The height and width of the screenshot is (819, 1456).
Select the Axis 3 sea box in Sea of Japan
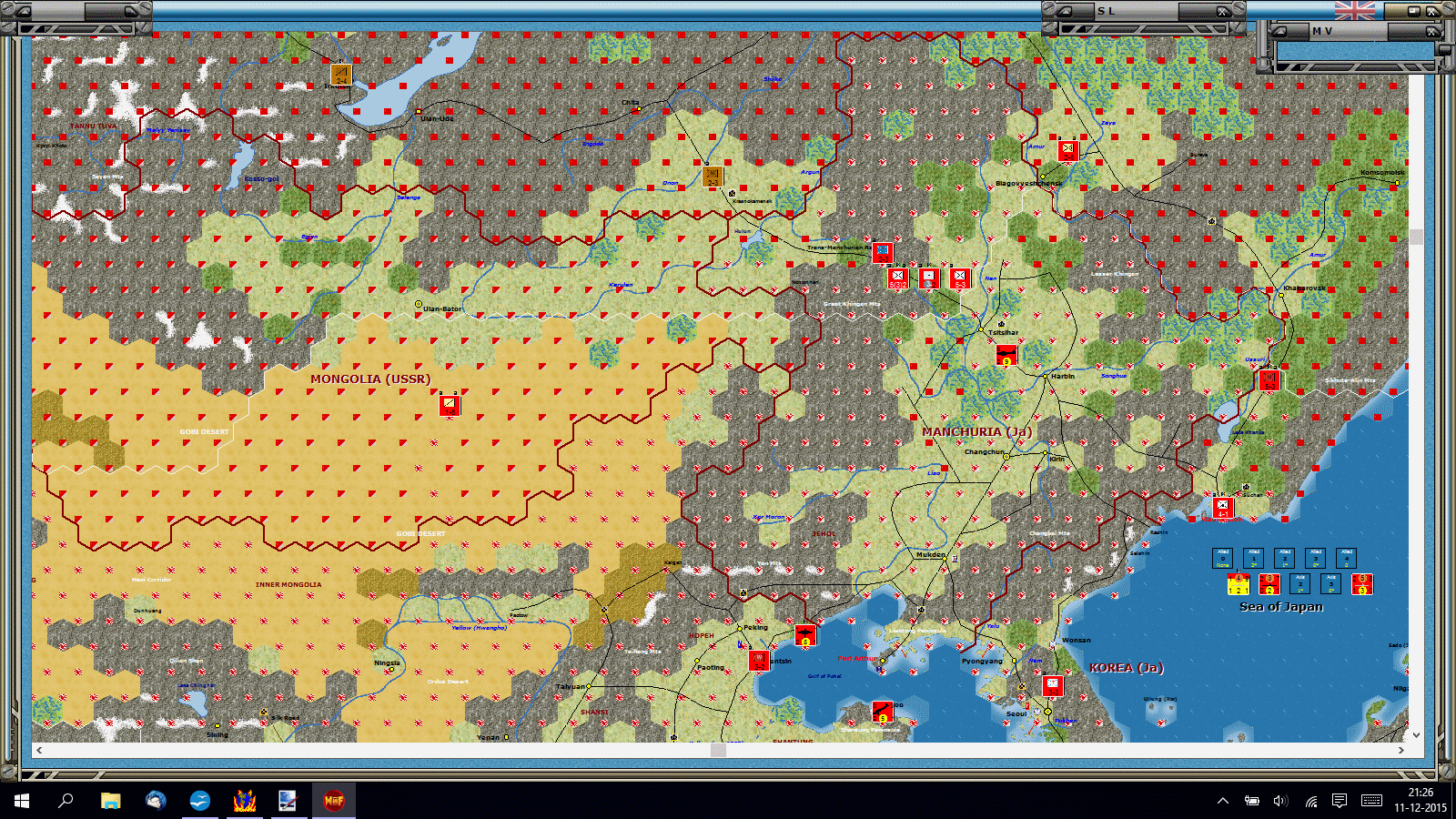pos(1331,583)
